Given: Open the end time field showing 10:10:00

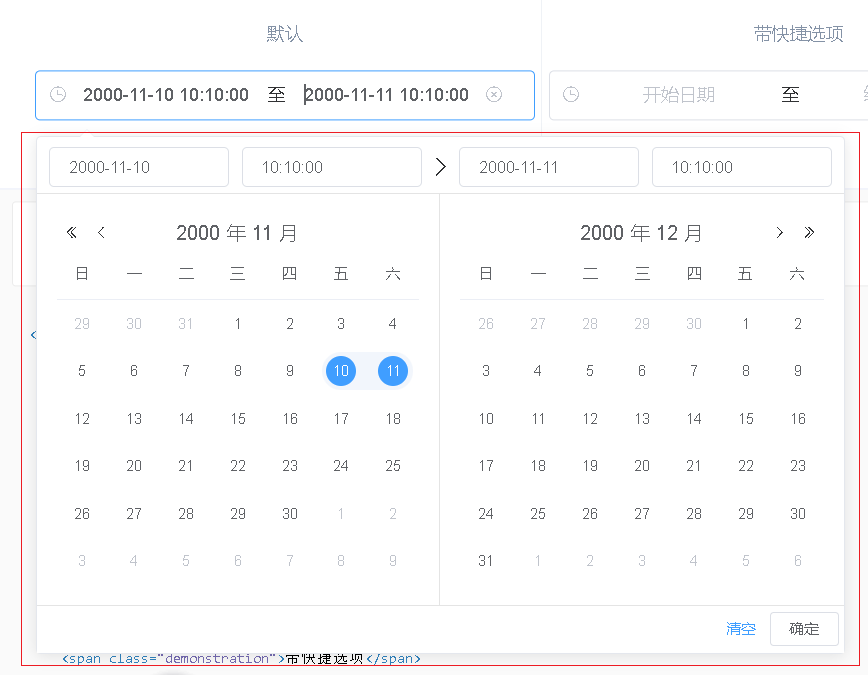Looking at the screenshot, I should 742,166.
